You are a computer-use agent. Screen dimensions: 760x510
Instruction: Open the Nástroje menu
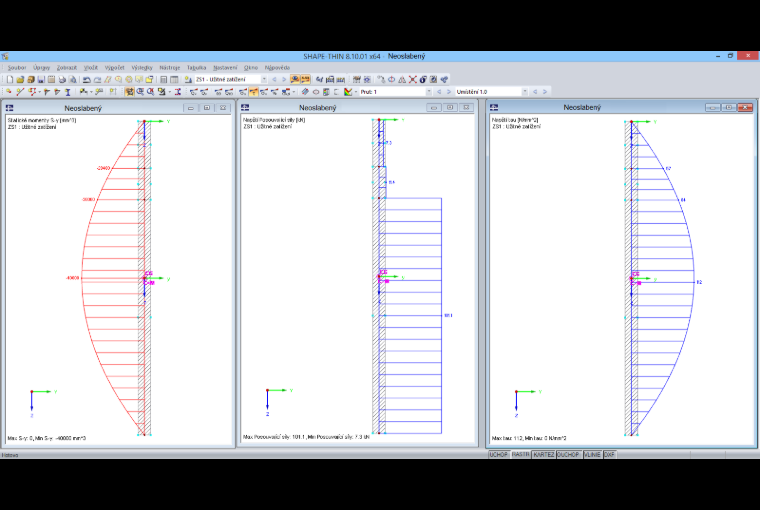point(170,67)
